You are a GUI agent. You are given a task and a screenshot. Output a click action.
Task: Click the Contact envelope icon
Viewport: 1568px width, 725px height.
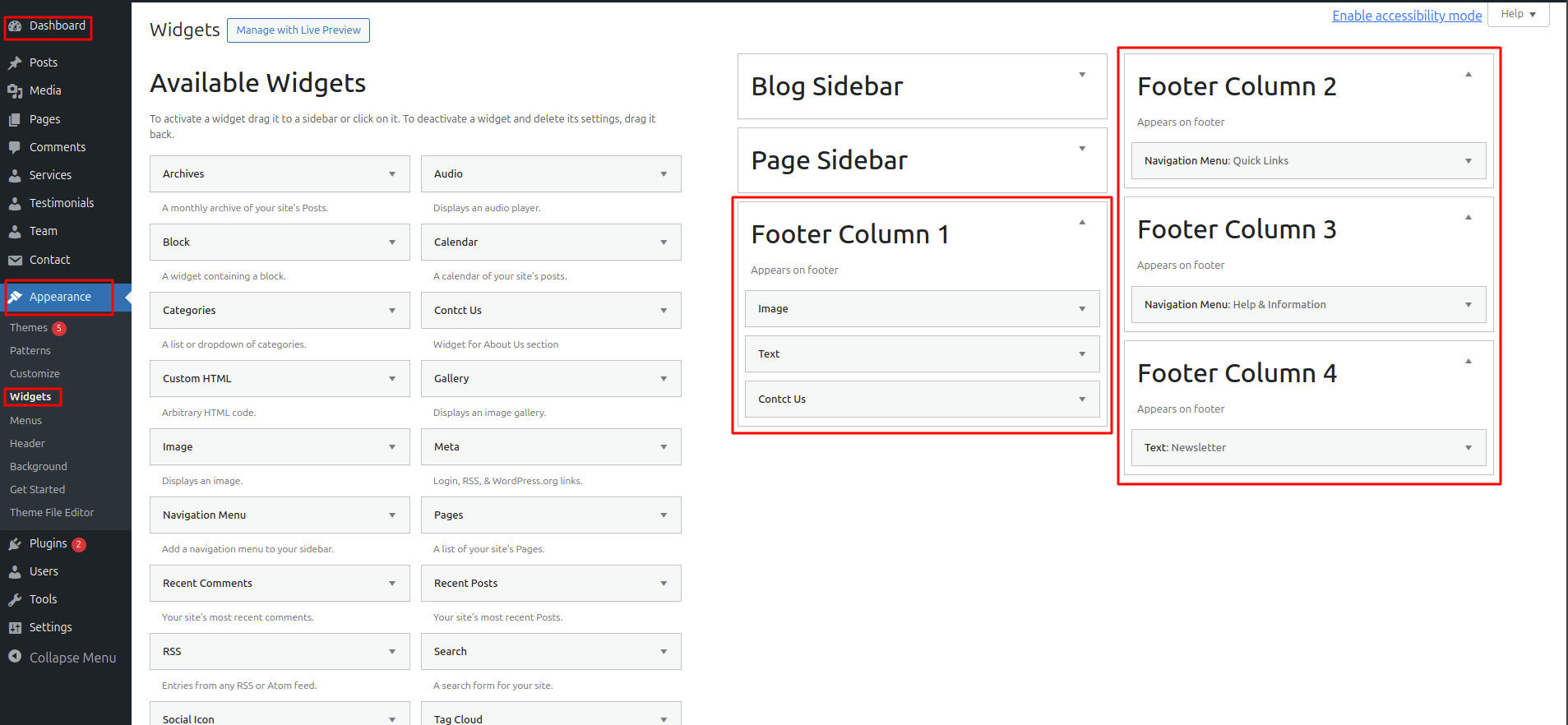(x=15, y=260)
